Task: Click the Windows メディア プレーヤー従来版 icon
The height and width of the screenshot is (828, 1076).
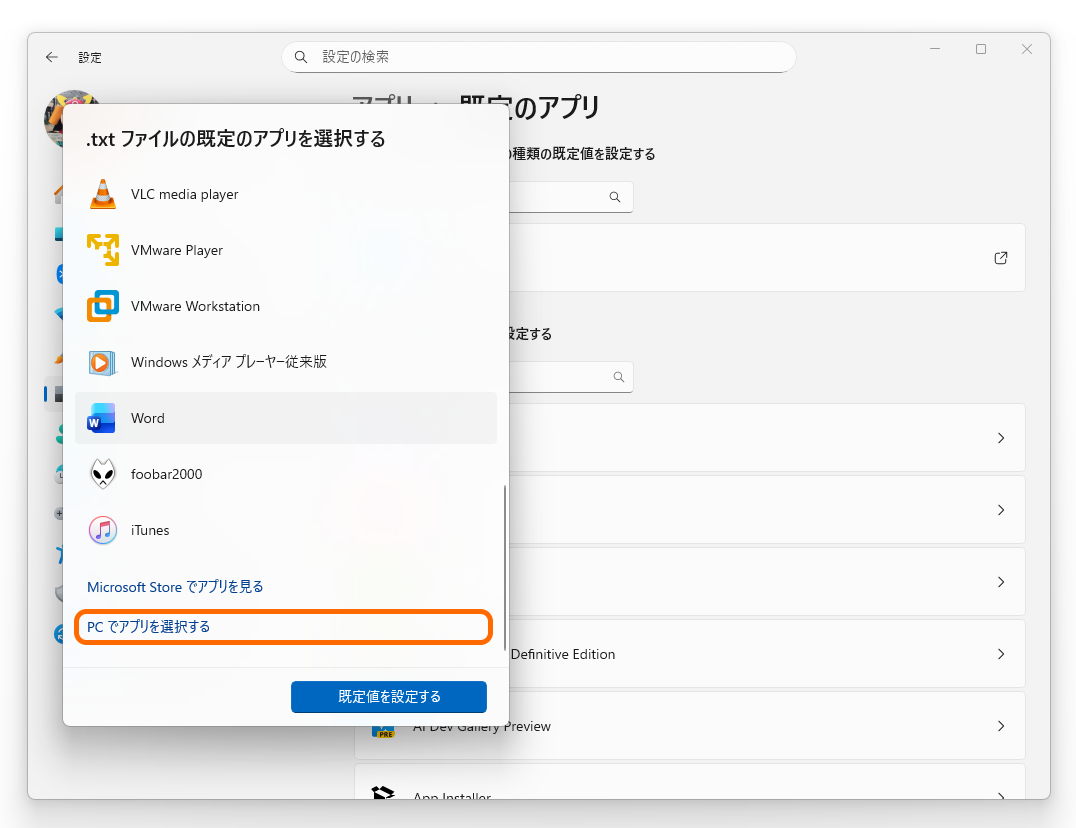Action: pos(103,361)
